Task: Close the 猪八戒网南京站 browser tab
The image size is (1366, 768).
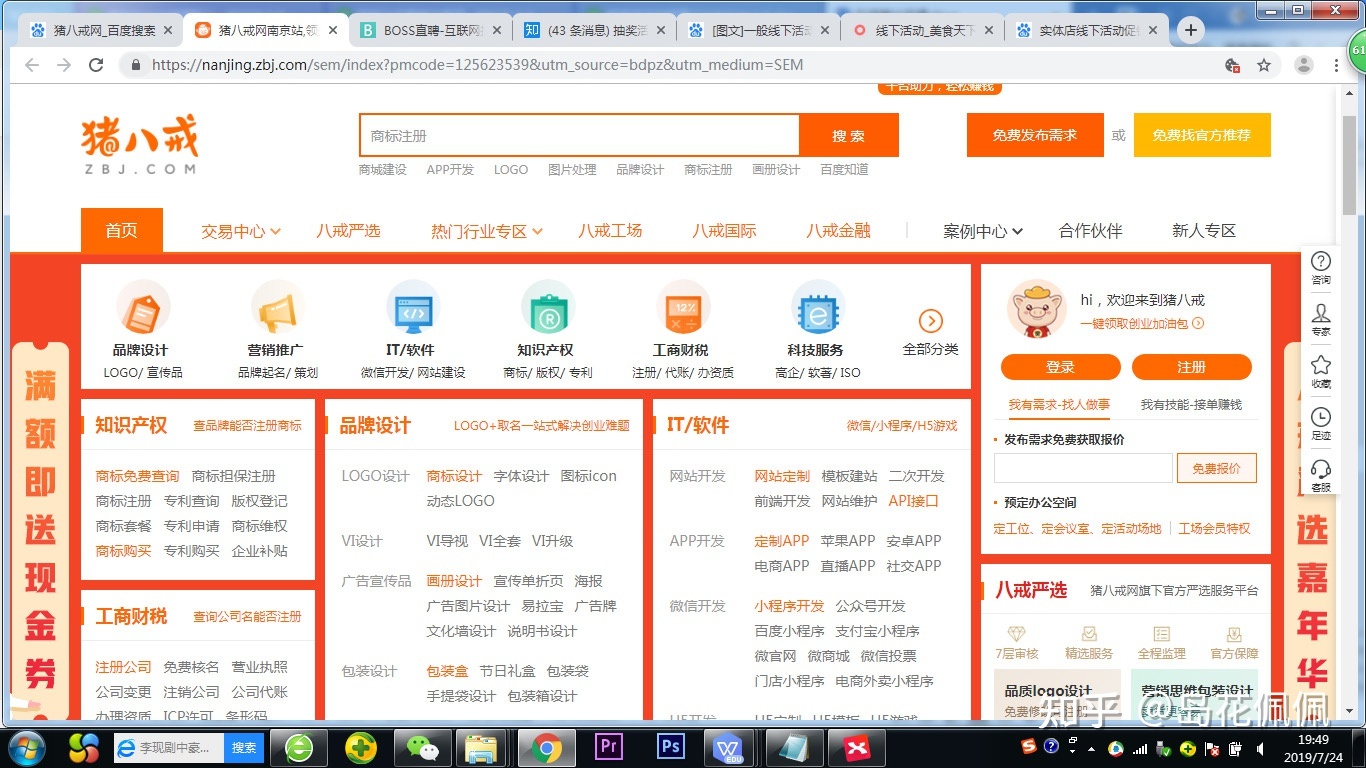Action: [x=332, y=30]
